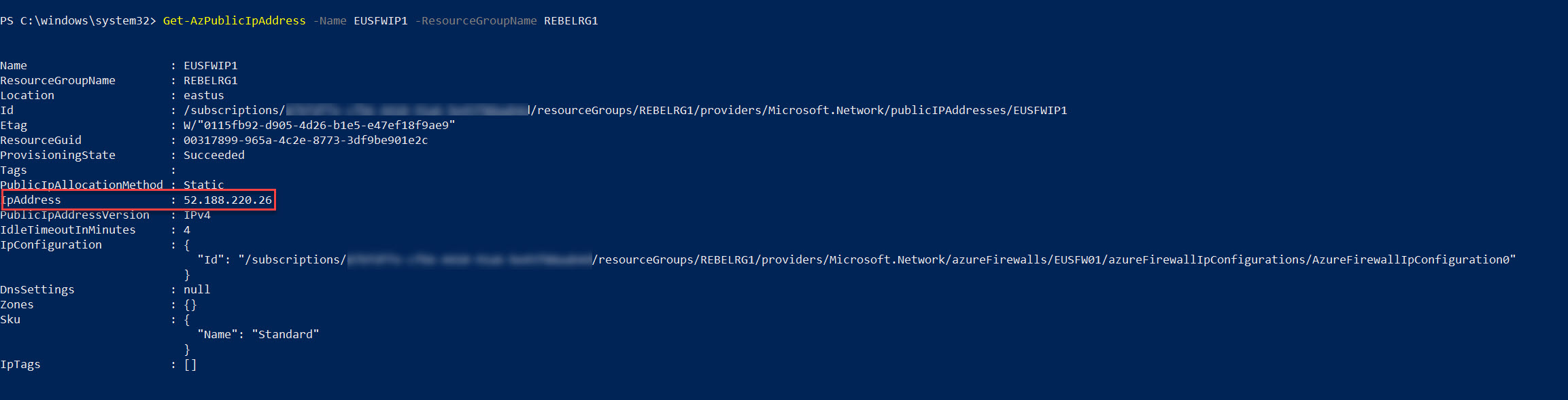Click the Get-AzPublicIpAddress command text
Image resolution: width=1568 pixels, height=400 pixels.
[x=234, y=21]
